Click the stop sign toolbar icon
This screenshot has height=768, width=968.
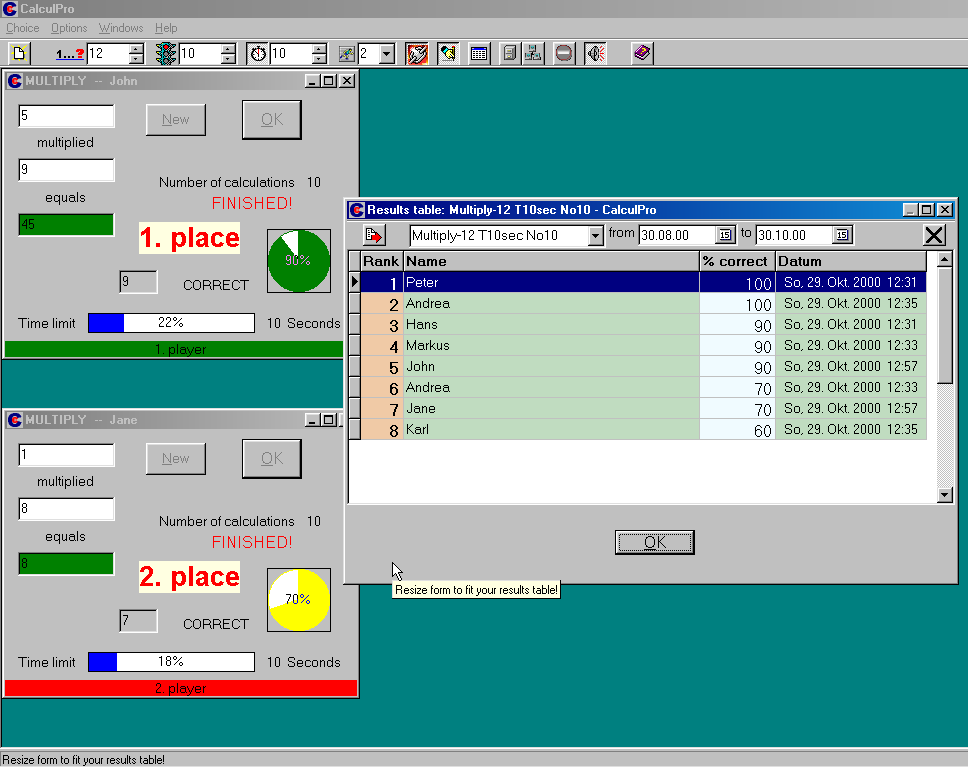563,53
